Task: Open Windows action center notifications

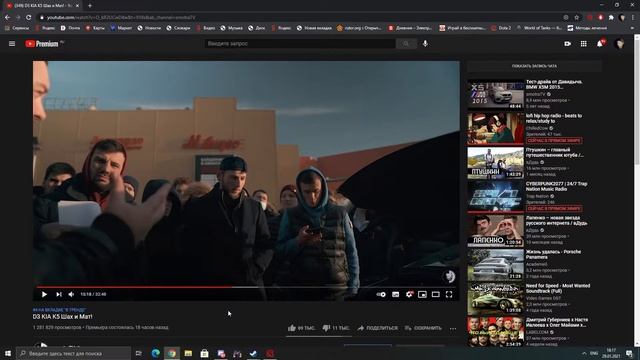Action: [629, 353]
